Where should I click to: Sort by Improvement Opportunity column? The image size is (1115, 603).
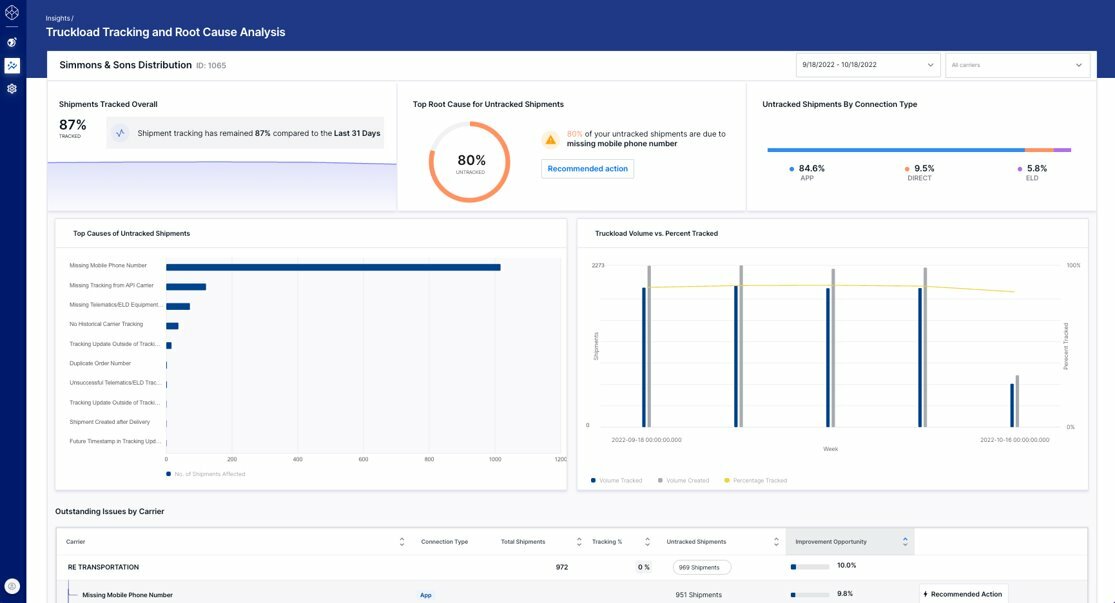point(905,542)
